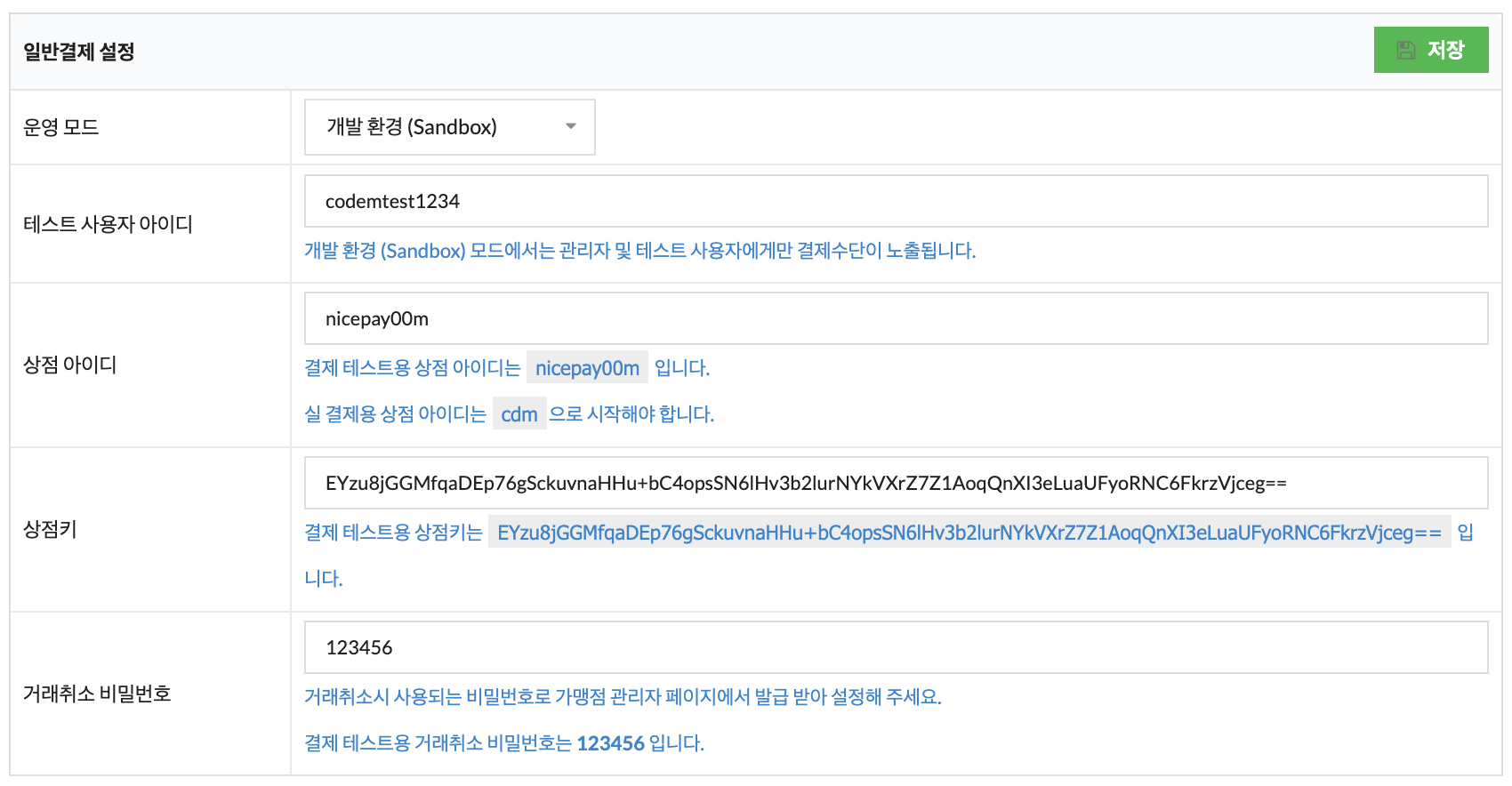Screen dimensions: 1512x786
Task: Click the highlighted nicepay00m code snippet
Action: [x=587, y=368]
